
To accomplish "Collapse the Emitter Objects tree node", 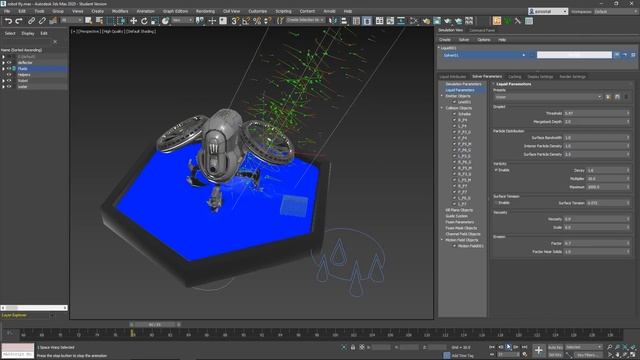I will 442,96.
